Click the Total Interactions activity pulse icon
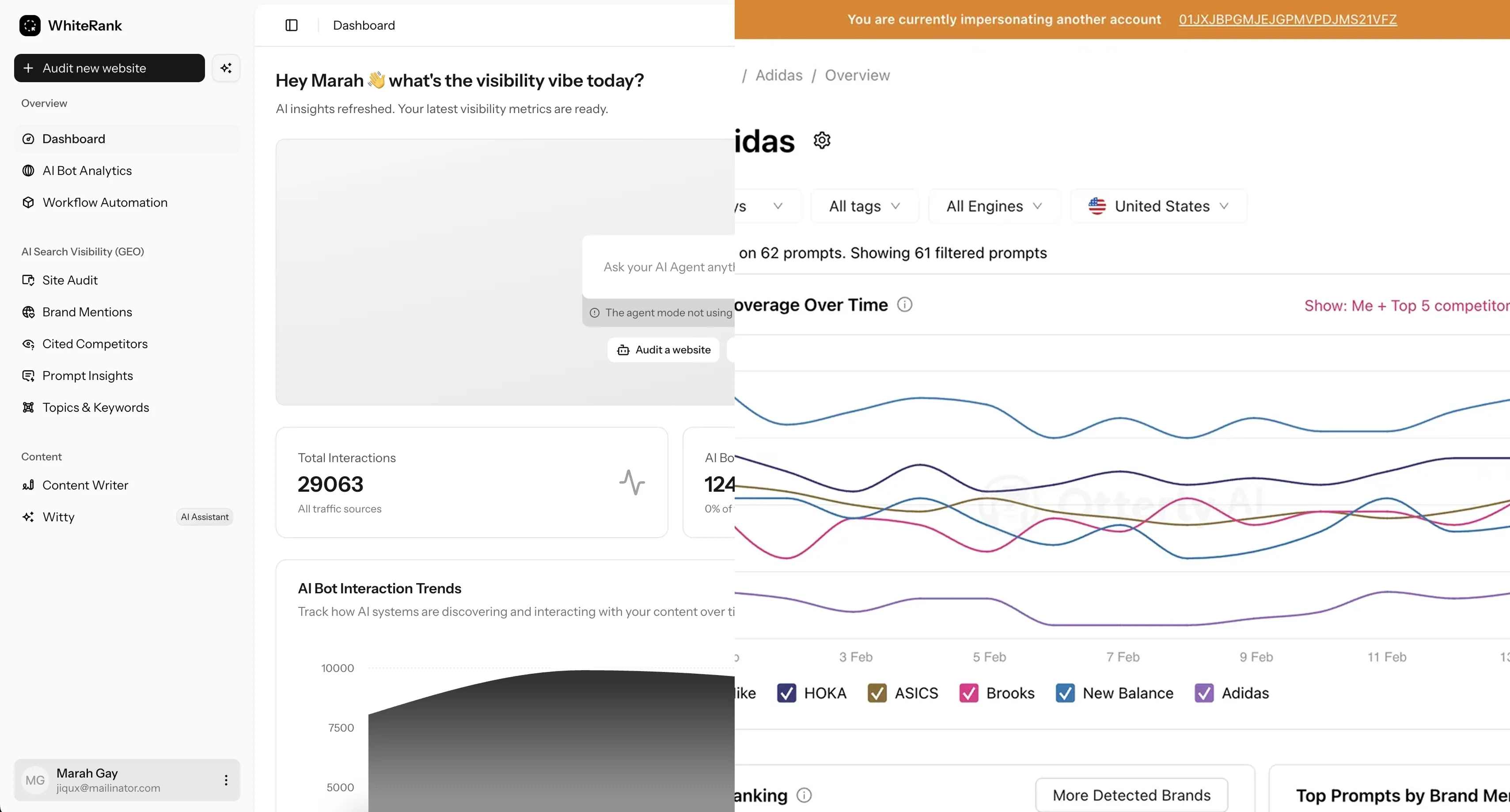1510x812 pixels. point(632,482)
